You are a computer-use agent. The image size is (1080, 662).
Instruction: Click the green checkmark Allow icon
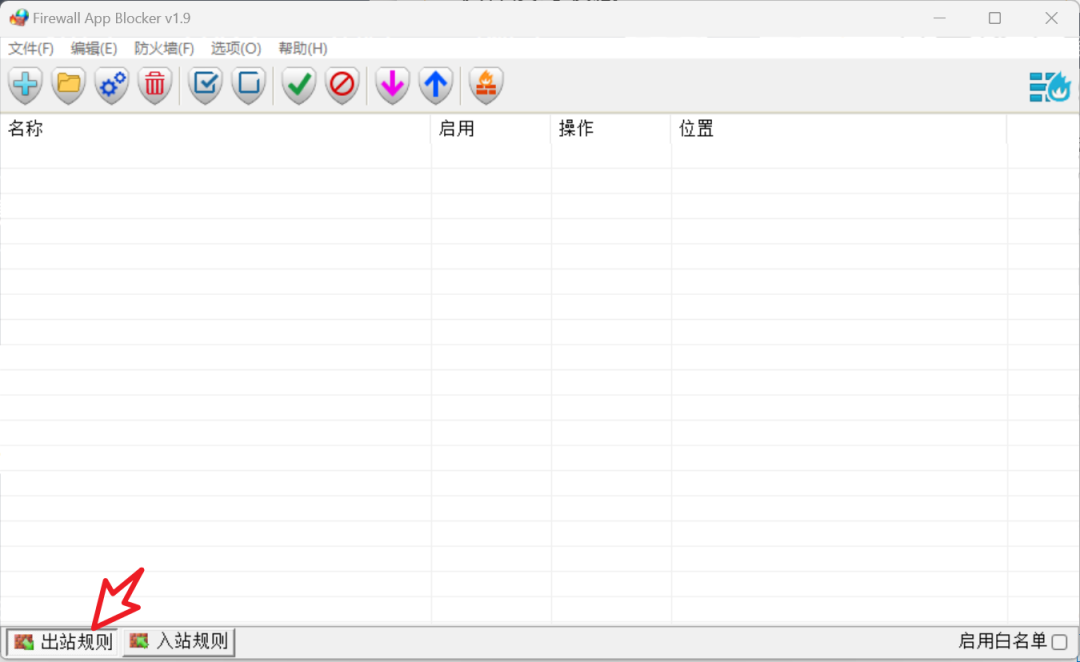point(298,85)
